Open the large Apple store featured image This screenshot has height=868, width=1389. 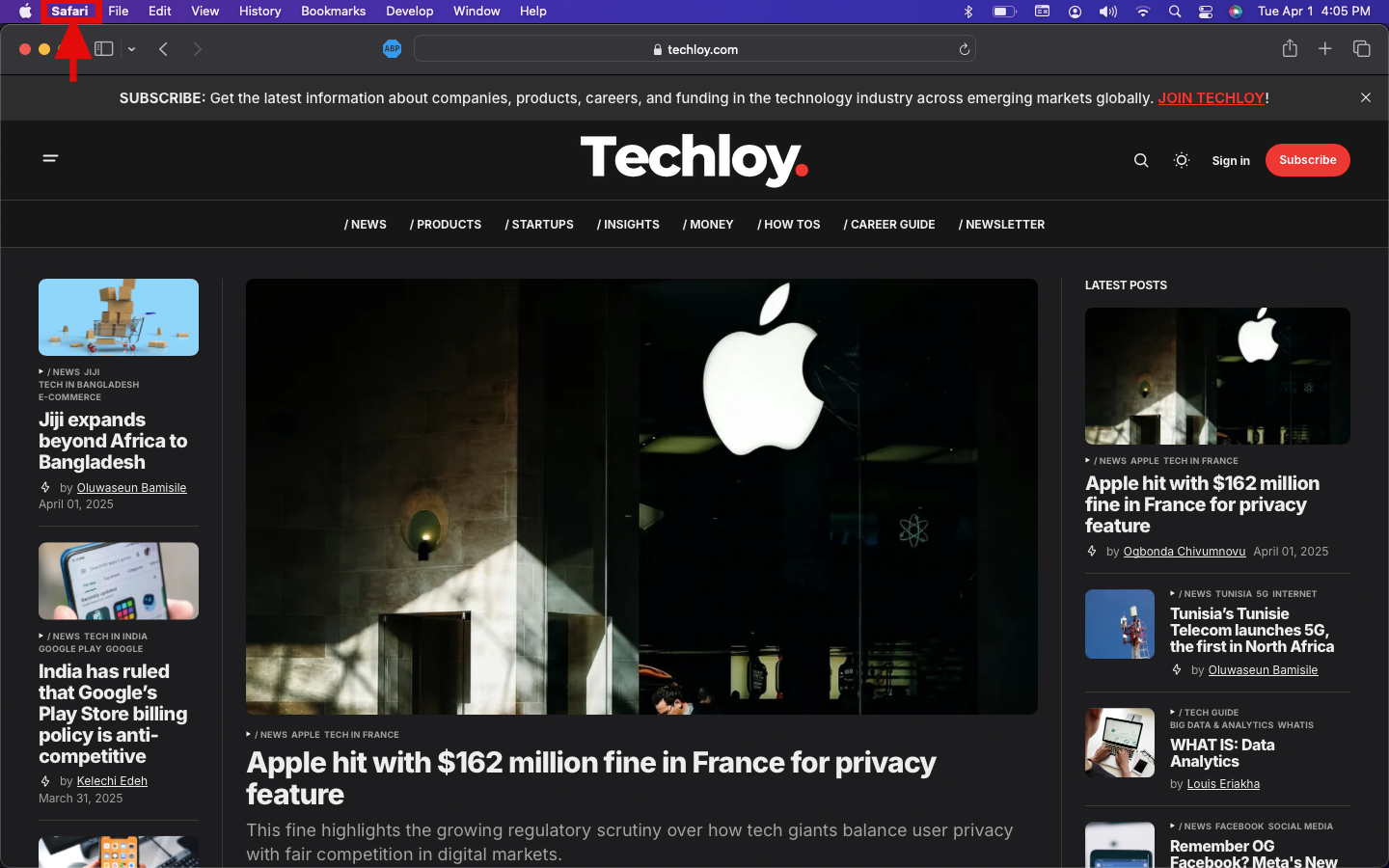pos(641,497)
